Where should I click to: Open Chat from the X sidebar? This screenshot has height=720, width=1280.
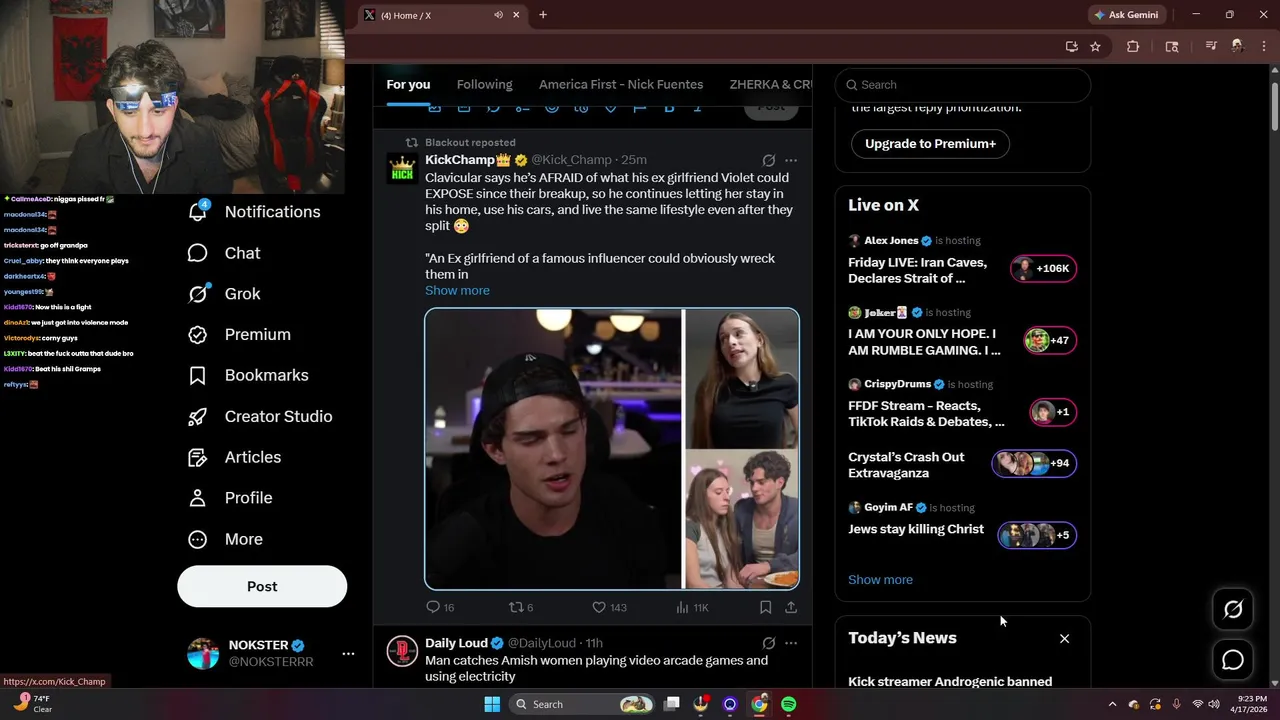tap(224, 253)
